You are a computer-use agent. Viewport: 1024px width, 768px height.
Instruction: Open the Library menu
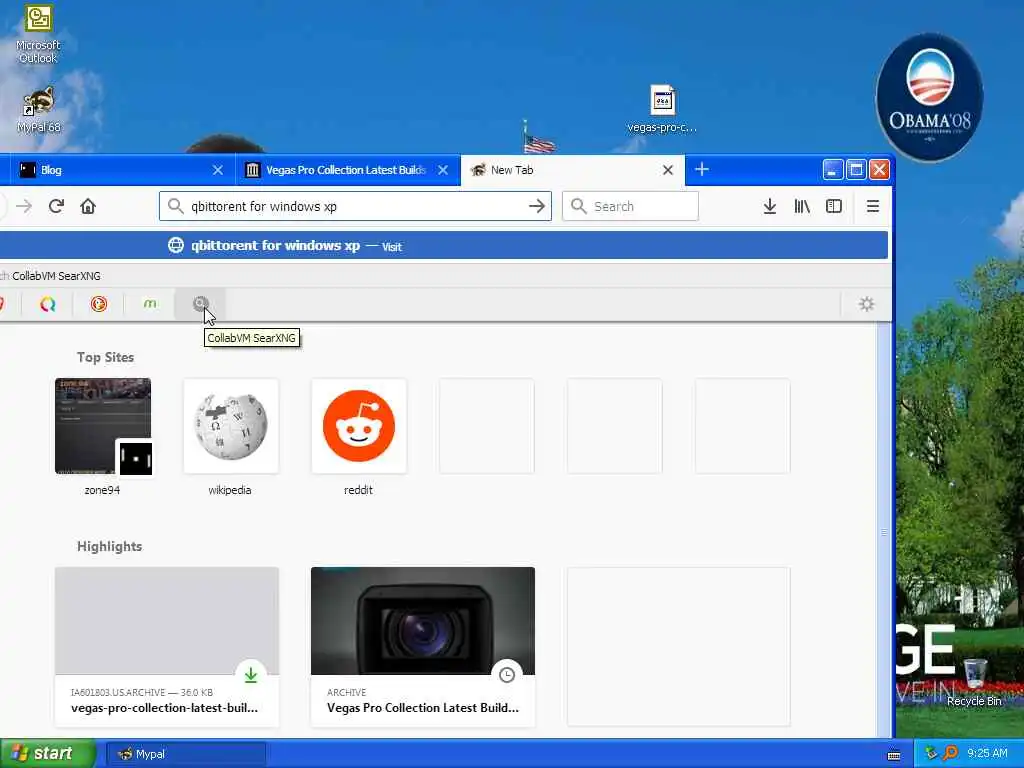coord(802,206)
